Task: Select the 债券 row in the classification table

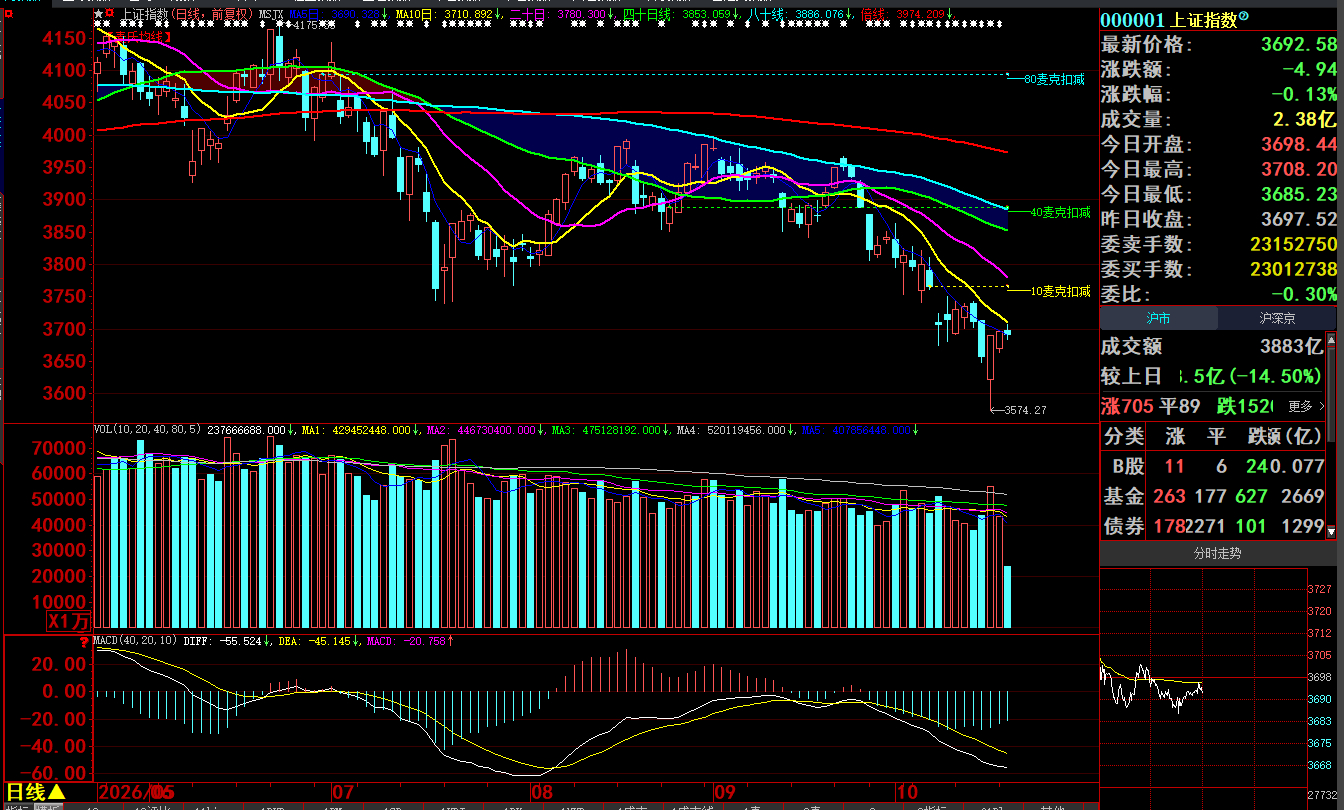Action: (x=1212, y=526)
